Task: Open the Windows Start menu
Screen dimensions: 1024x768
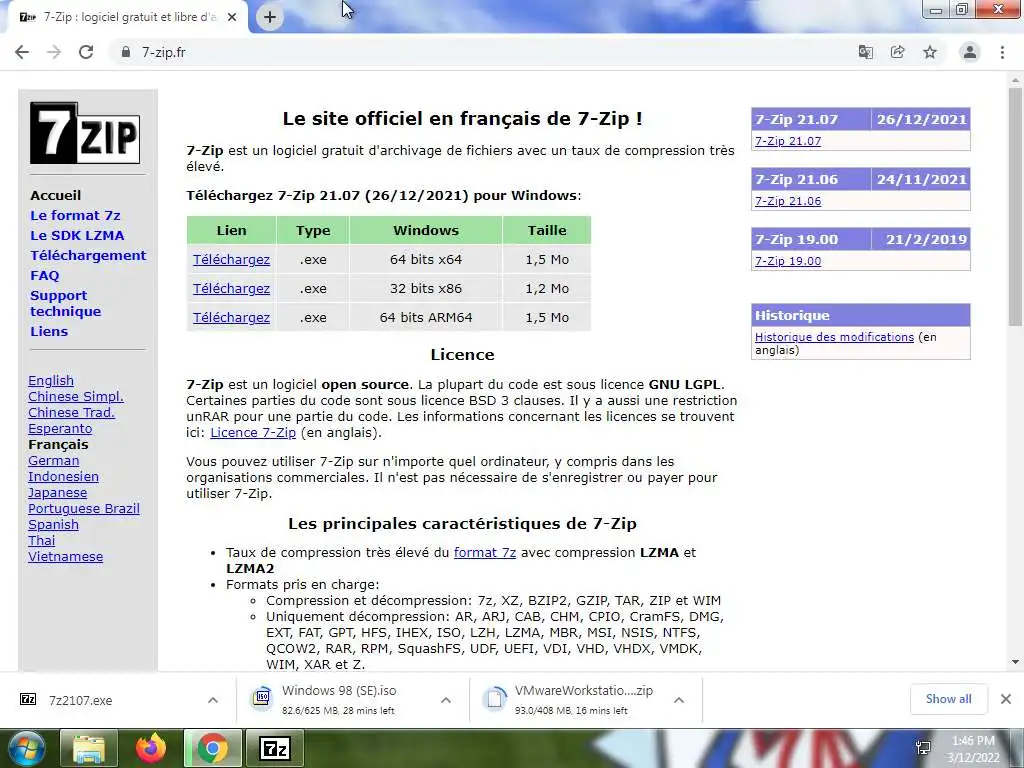Action: click(x=26, y=748)
